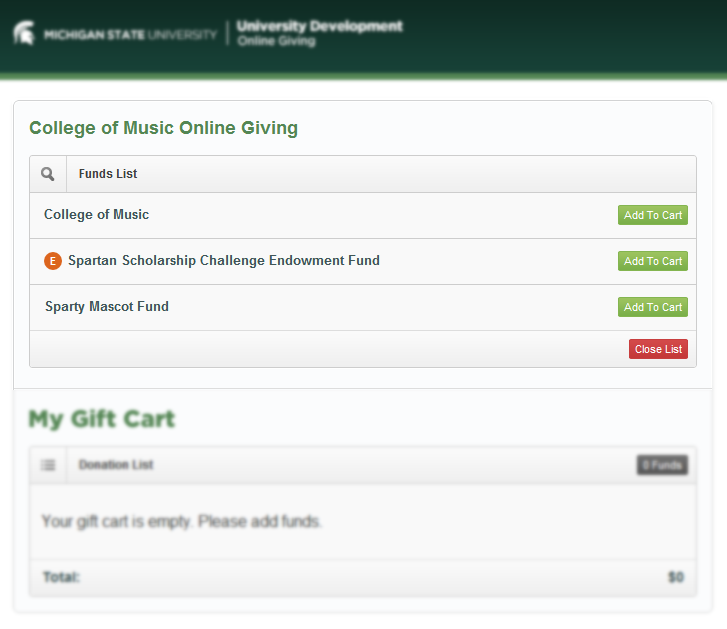Click the College of Music Online Giving heading
This screenshot has width=727, height=629.
click(x=163, y=128)
